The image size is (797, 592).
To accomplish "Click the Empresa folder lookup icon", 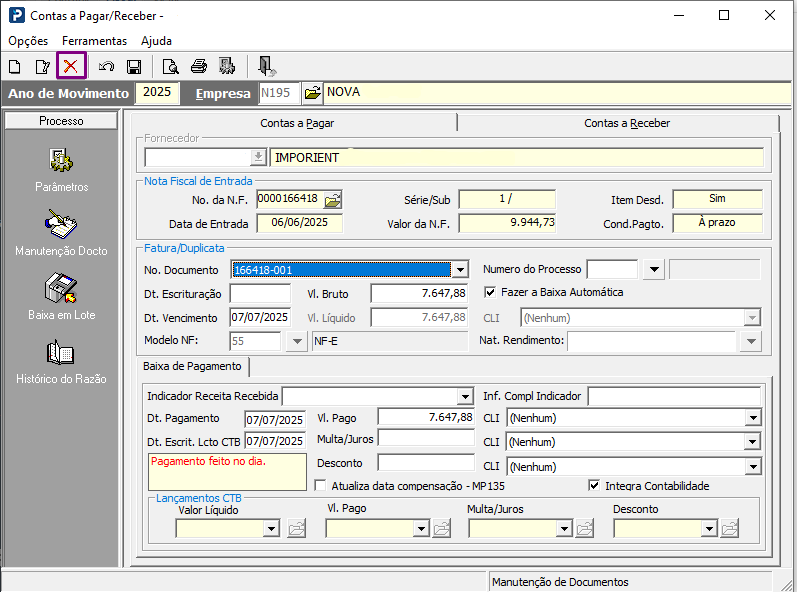I will coord(312,93).
